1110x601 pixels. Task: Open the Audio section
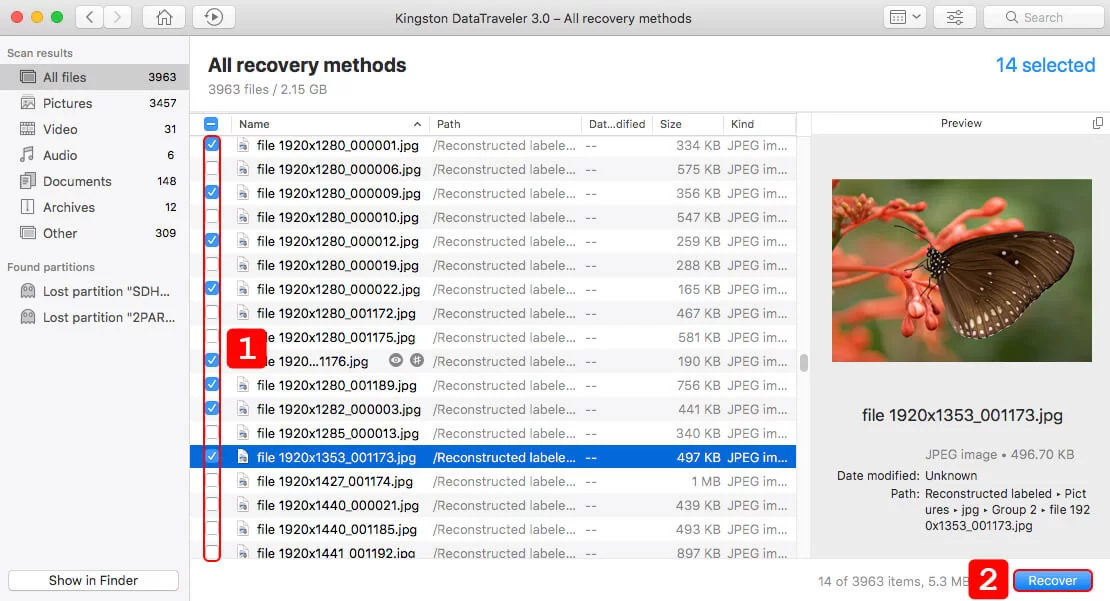pyautogui.click(x=61, y=155)
